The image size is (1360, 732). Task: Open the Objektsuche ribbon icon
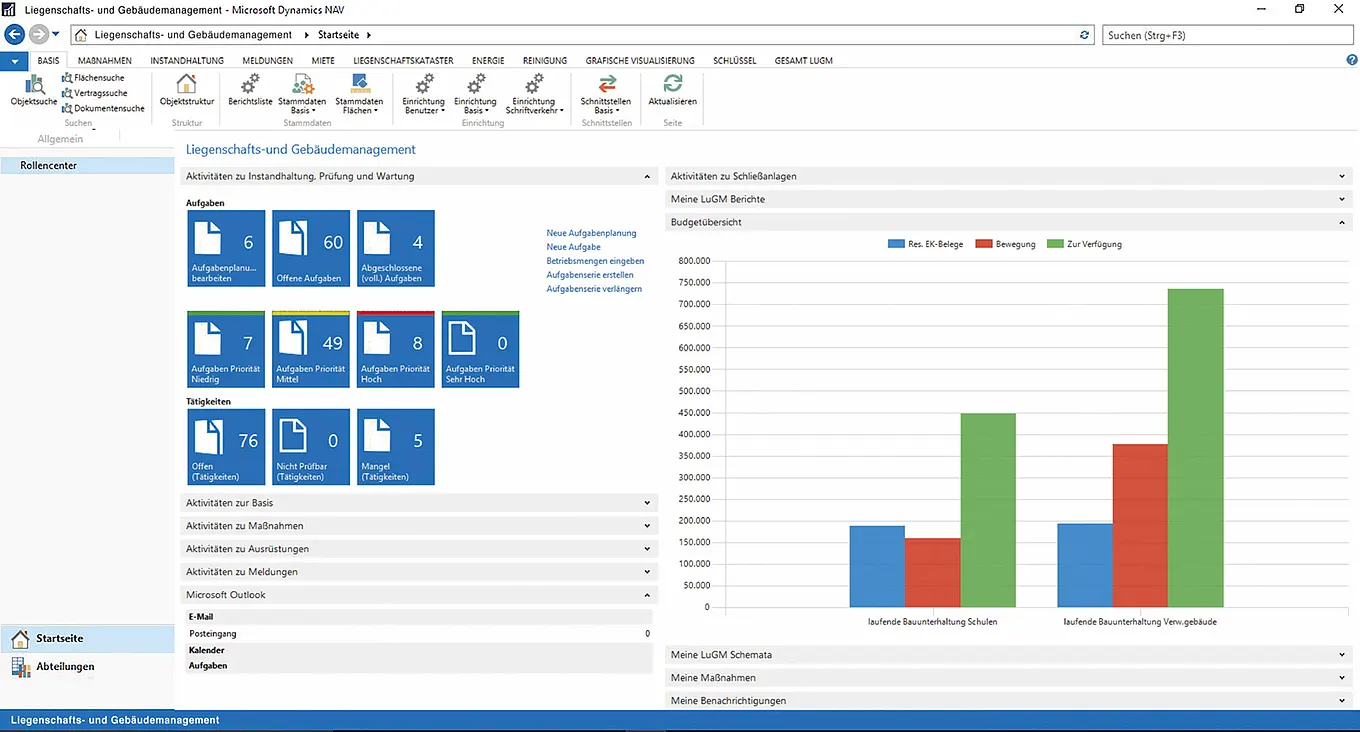(34, 86)
